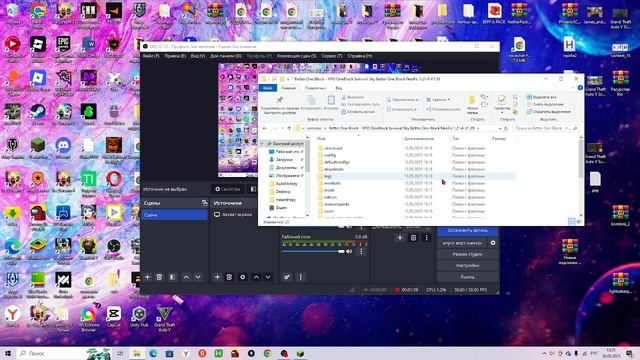Open File Explorer from the taskbar
Screen dimensions: 640x360
click(x=137, y=353)
